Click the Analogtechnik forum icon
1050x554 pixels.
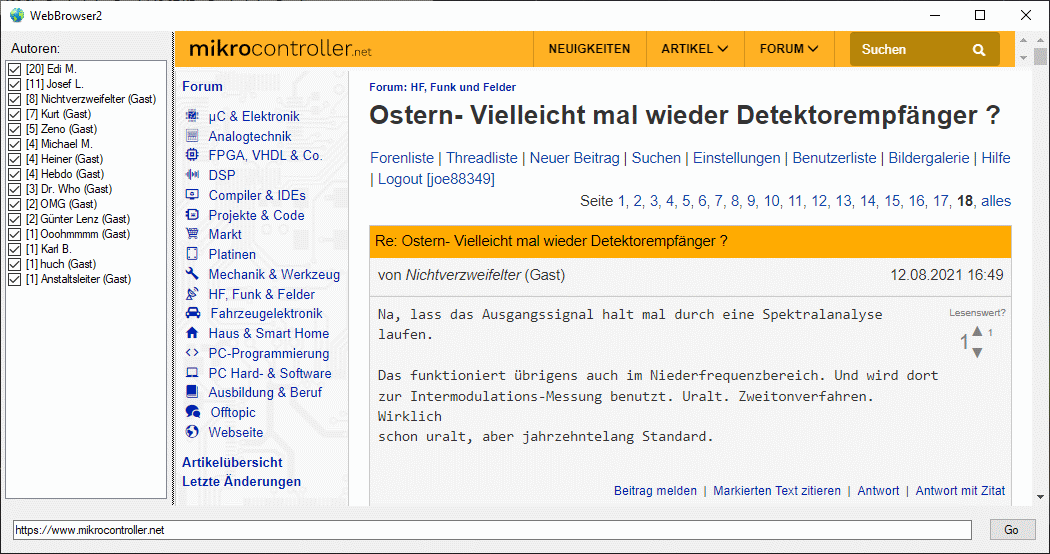(192, 136)
